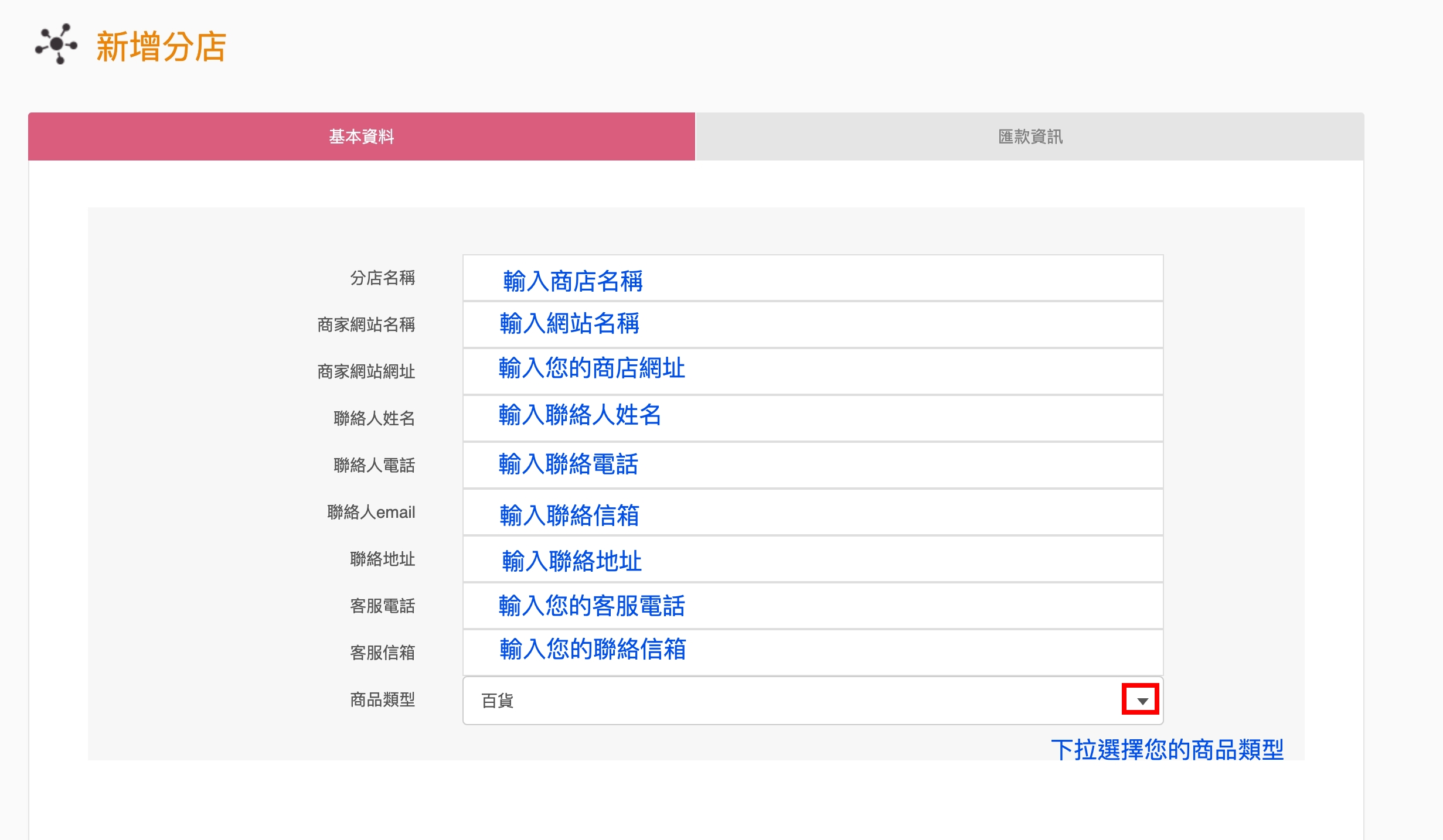Switch to the 基本資料 tab
The width and height of the screenshot is (1443, 840).
(362, 136)
